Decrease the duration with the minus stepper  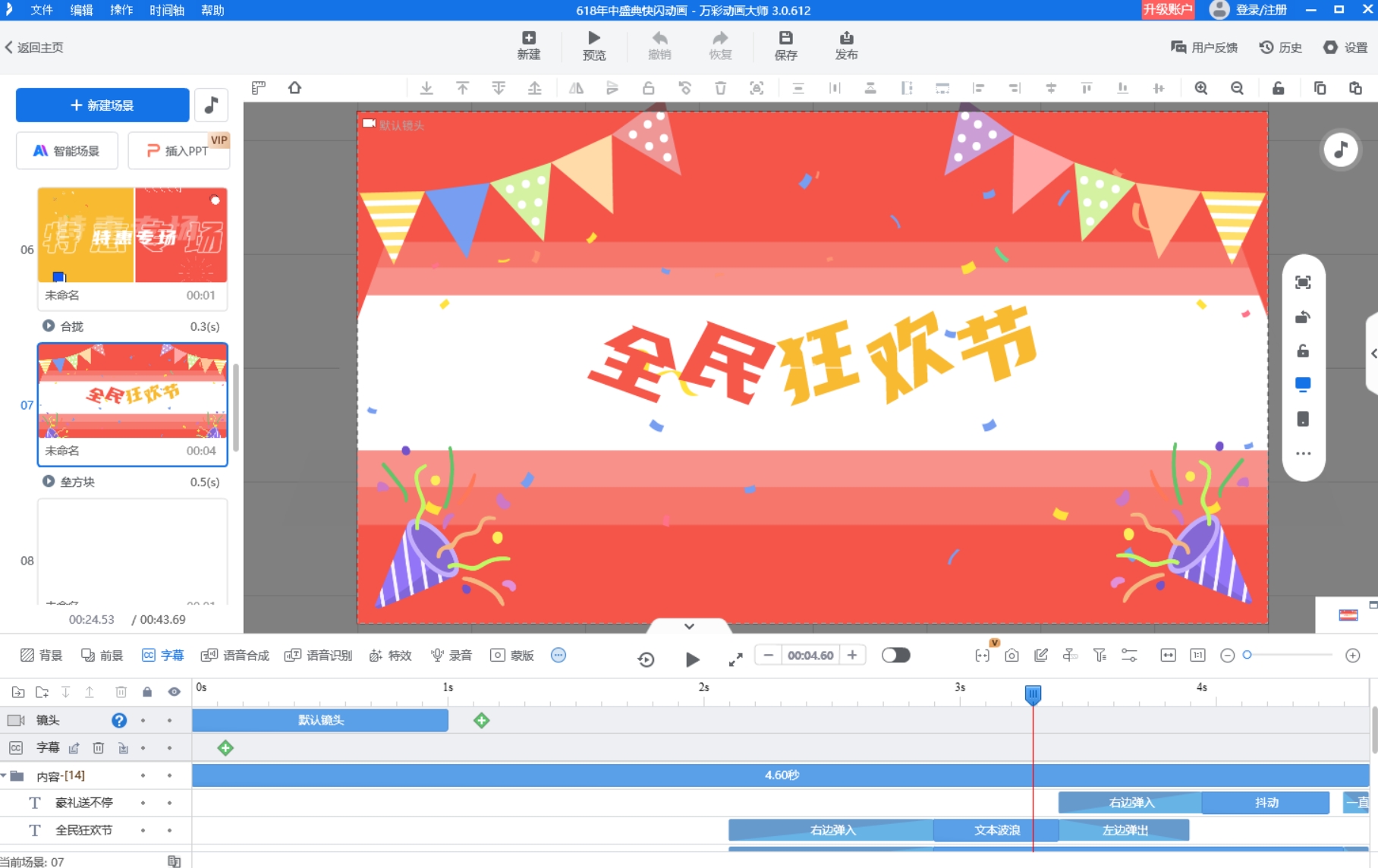point(769,655)
